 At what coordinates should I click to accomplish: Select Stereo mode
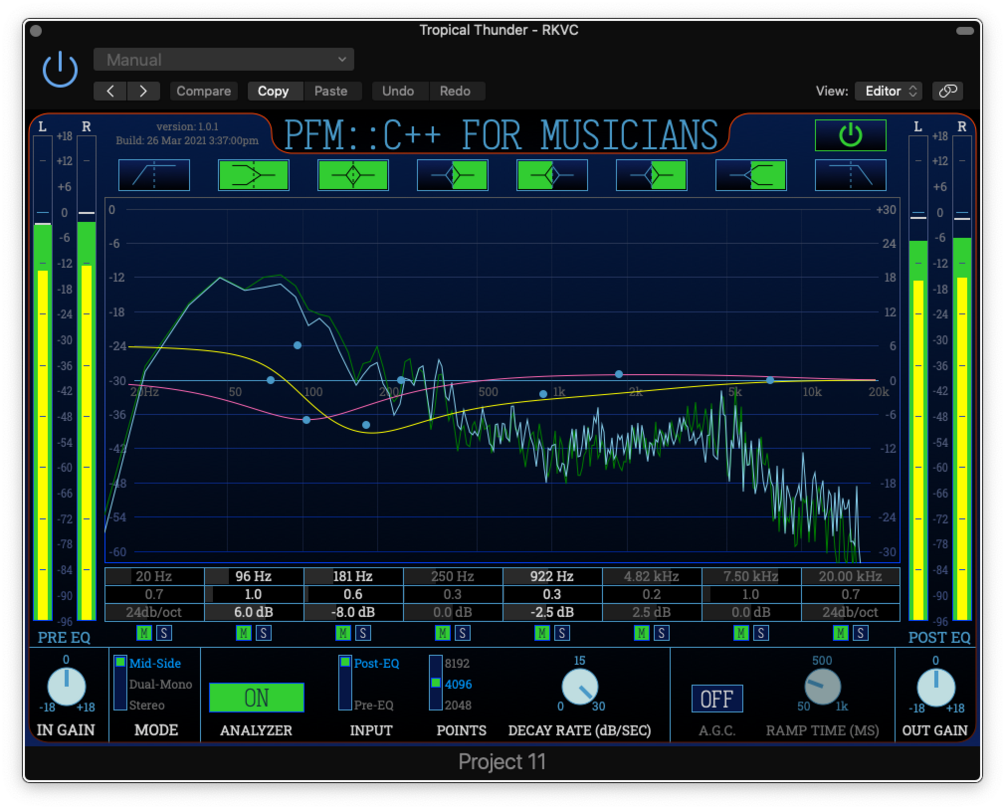pos(147,705)
